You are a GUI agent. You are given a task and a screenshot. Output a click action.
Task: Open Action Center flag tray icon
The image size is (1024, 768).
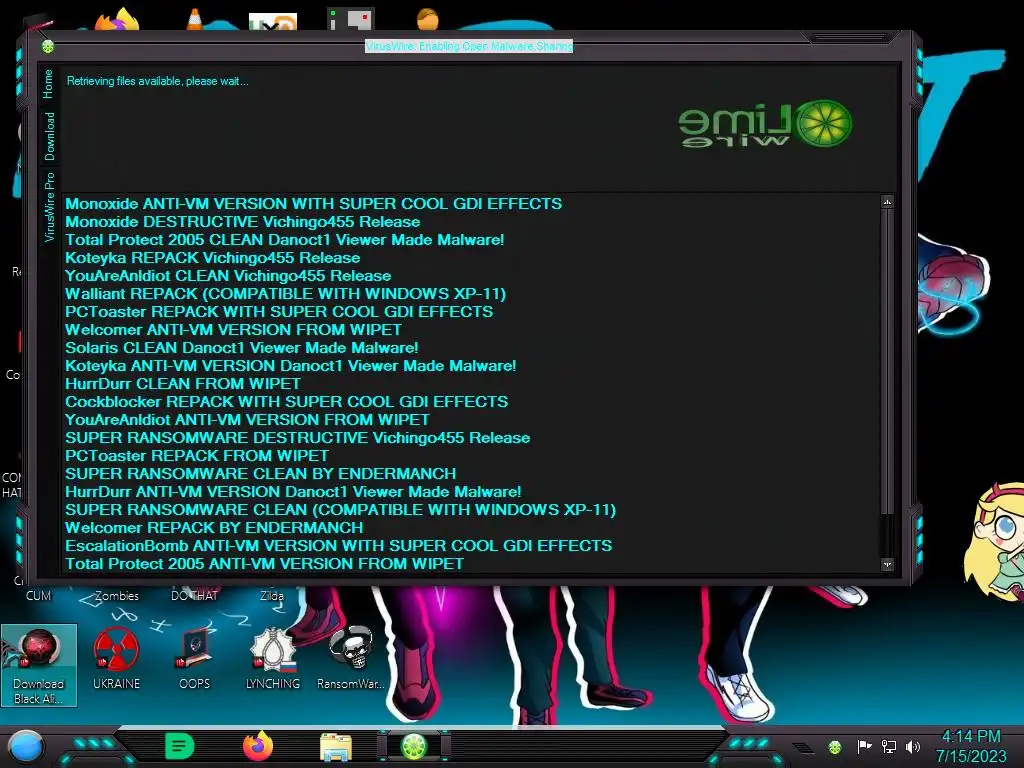pos(864,746)
